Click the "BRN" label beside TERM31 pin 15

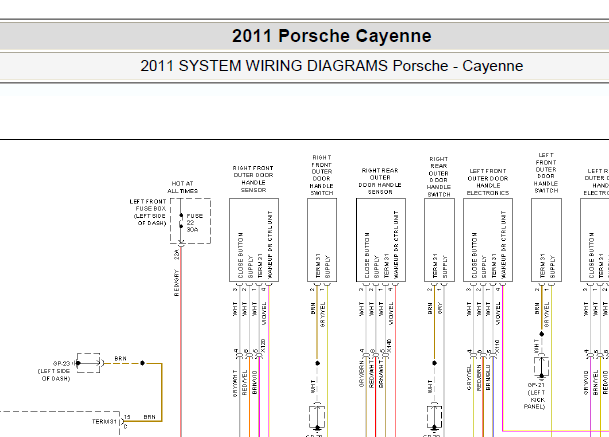click(150, 417)
